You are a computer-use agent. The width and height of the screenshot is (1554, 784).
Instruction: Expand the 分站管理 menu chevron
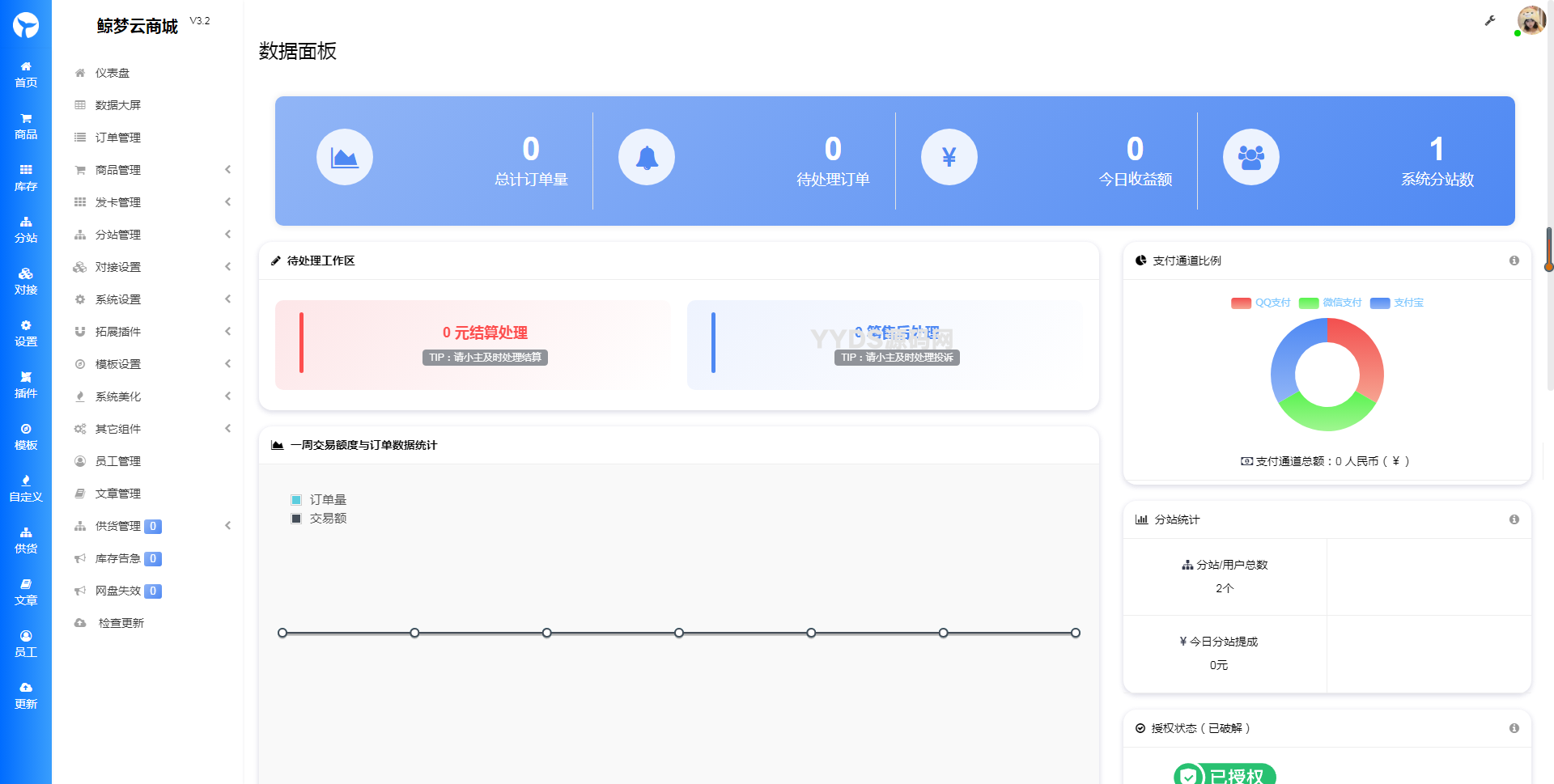tap(228, 235)
